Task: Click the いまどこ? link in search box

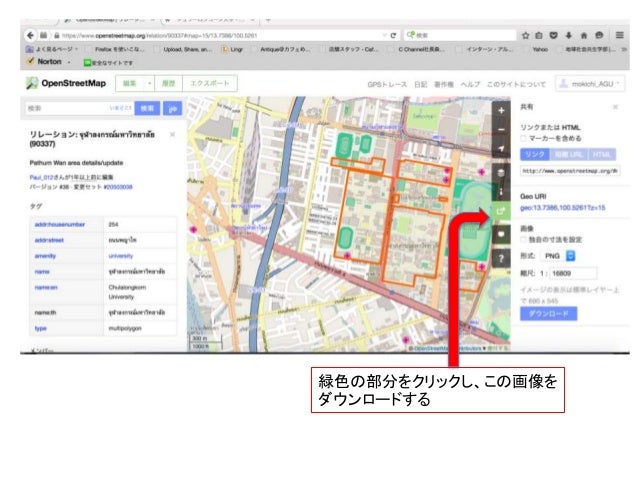Action: (x=120, y=108)
